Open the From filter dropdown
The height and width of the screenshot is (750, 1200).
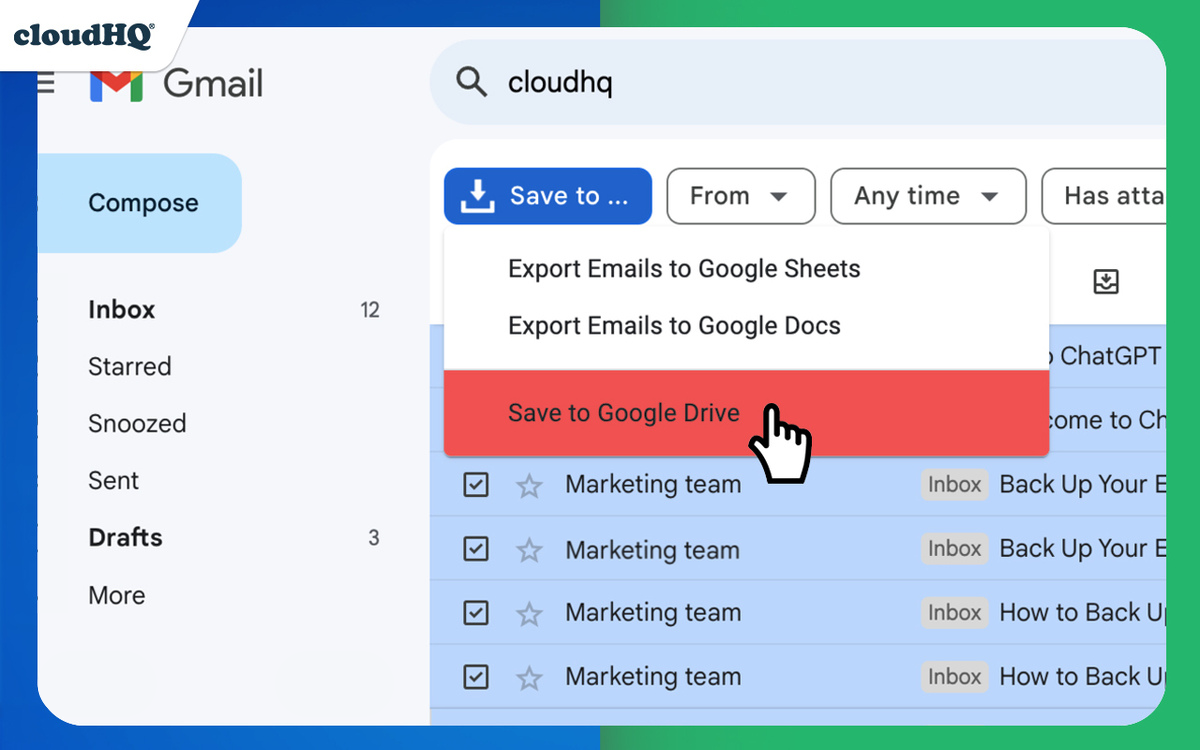pos(740,196)
